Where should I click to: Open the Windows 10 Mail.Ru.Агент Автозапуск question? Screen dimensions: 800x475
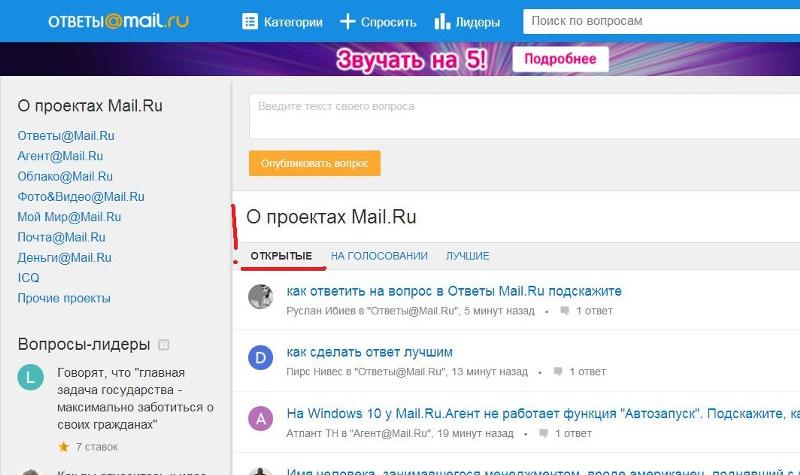(543, 413)
